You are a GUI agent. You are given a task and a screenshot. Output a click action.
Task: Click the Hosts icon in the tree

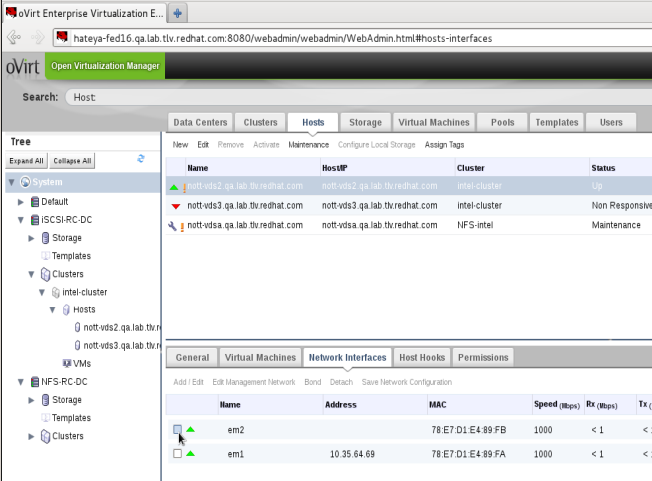pos(66,310)
